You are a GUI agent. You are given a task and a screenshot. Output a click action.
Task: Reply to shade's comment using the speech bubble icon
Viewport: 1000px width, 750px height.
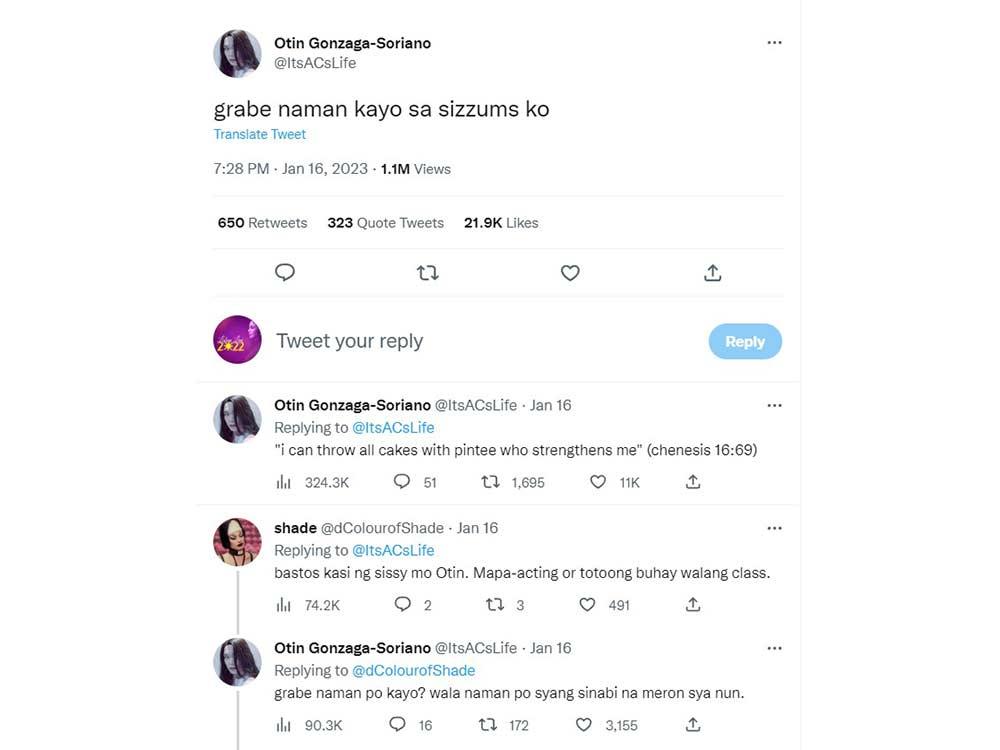click(x=402, y=604)
